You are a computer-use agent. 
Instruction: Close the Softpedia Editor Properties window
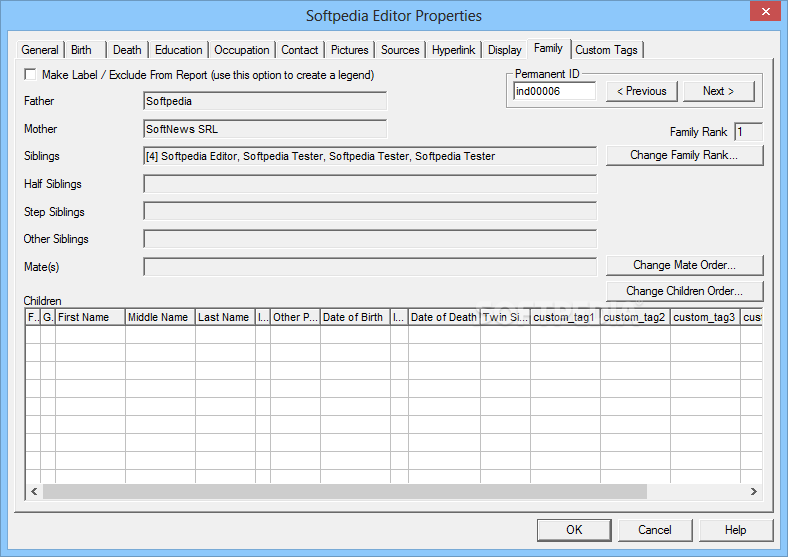point(765,11)
